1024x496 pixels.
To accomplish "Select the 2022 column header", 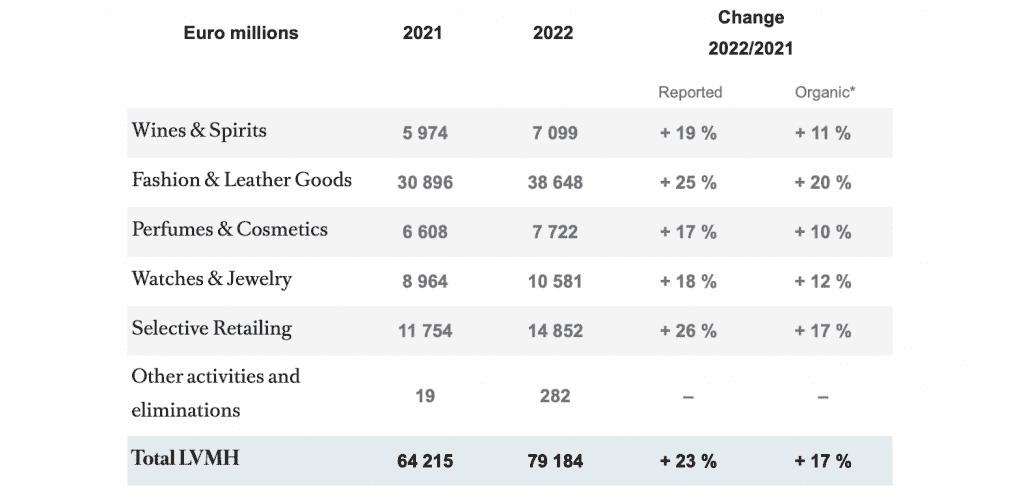I will click(x=553, y=33).
